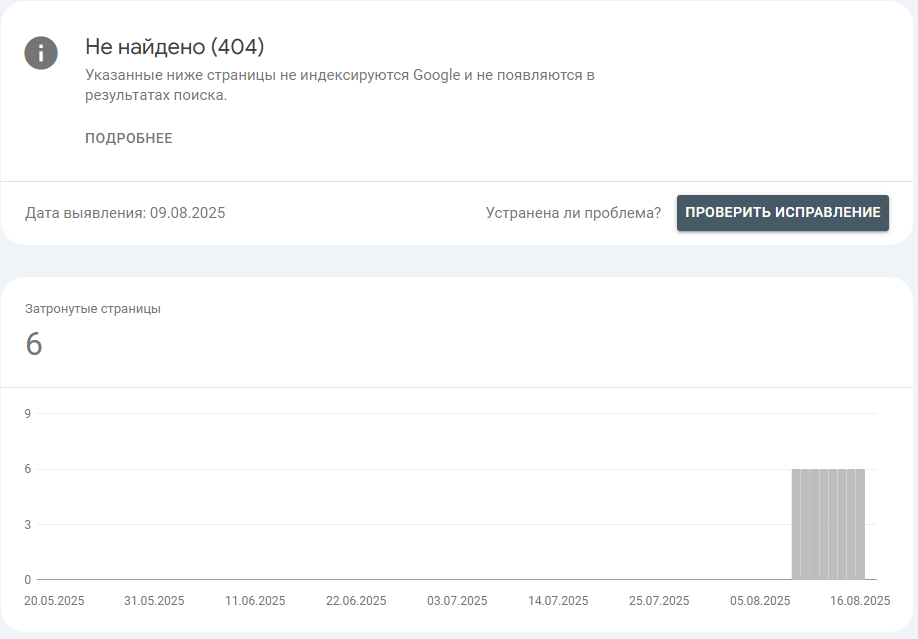918x639 pixels.
Task: Click the affected pages count 6
Action: [34, 344]
